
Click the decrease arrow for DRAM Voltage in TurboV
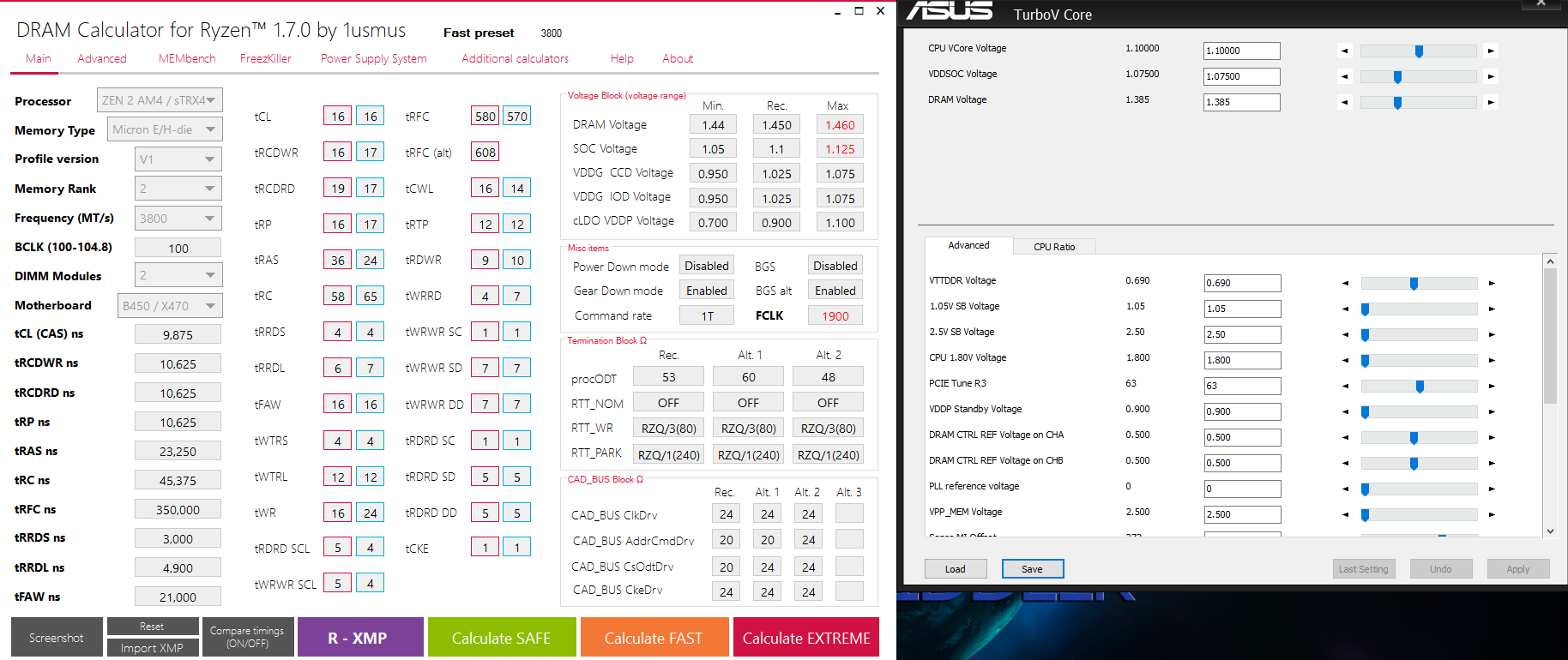pyautogui.click(x=1344, y=102)
